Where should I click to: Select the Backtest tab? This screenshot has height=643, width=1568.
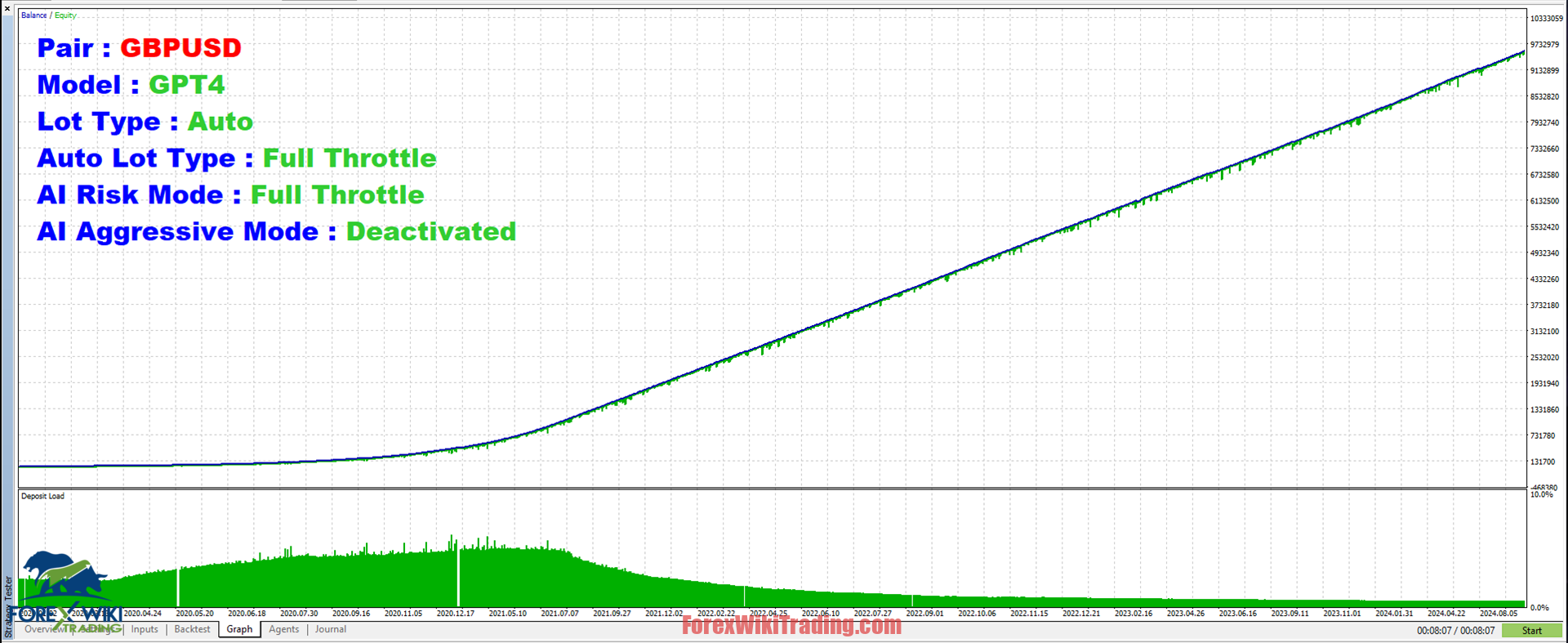(192, 630)
